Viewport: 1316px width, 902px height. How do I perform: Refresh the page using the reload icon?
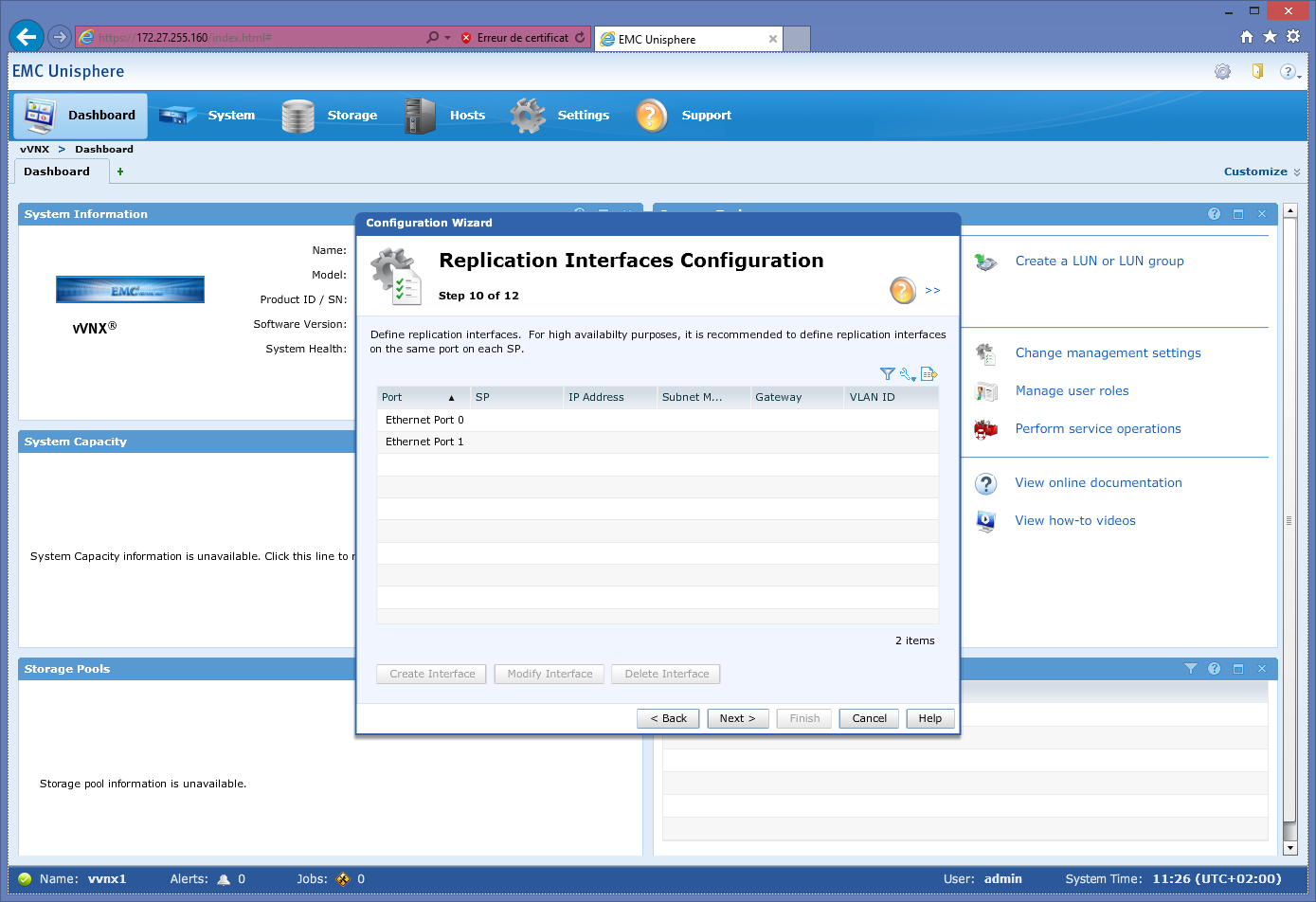(580, 38)
